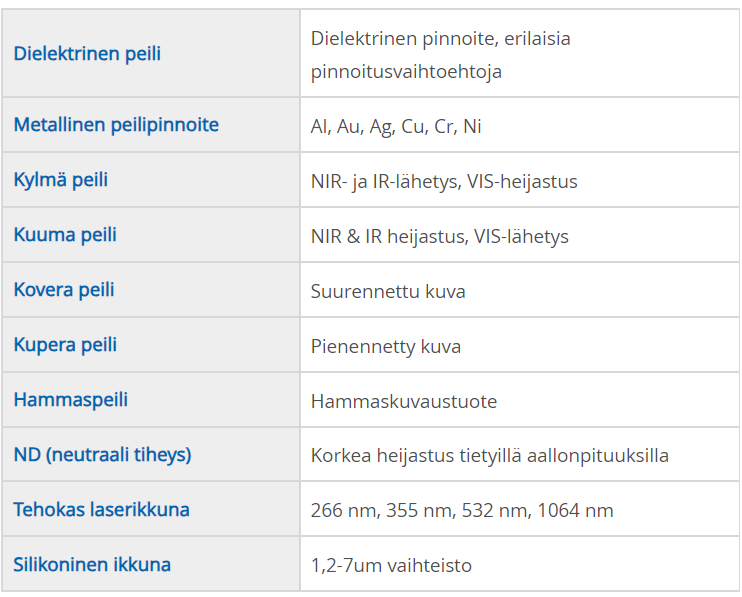Click the 'Suurennettu kuva' cell
742x597 pixels.
pyautogui.click(x=388, y=292)
